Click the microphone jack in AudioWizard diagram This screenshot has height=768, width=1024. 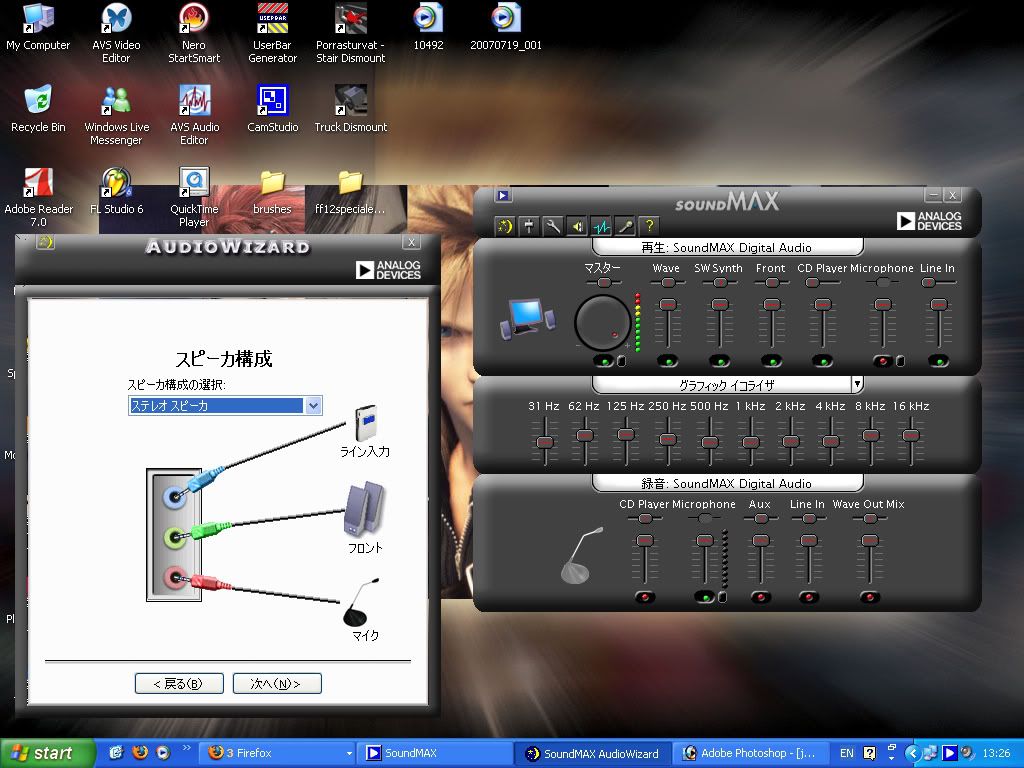point(174,577)
